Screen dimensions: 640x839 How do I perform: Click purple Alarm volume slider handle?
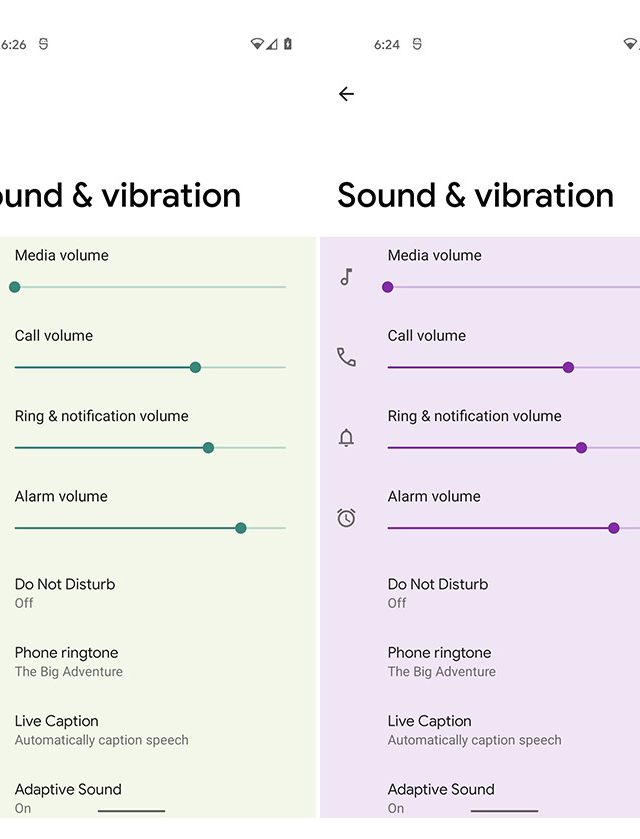click(x=614, y=528)
